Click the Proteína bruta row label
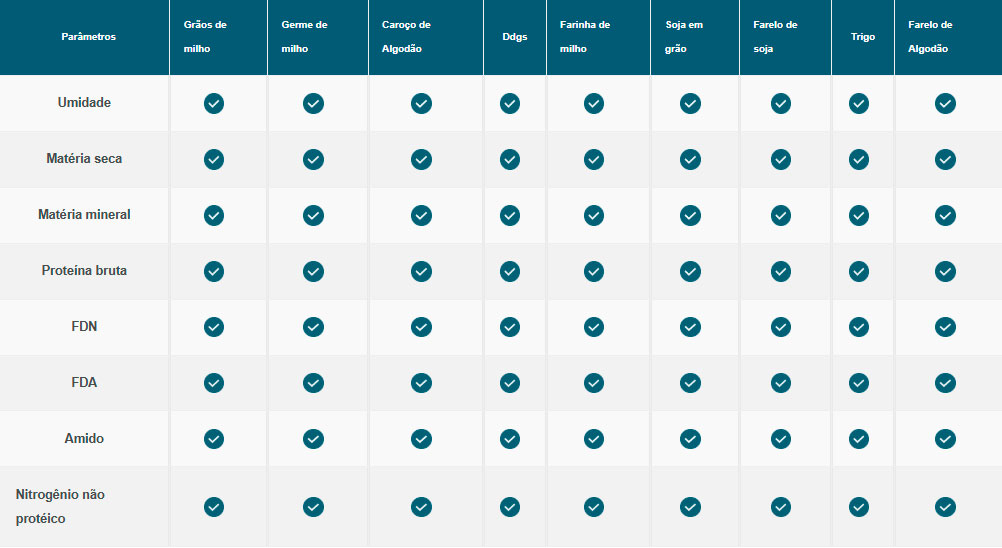 pos(84,271)
